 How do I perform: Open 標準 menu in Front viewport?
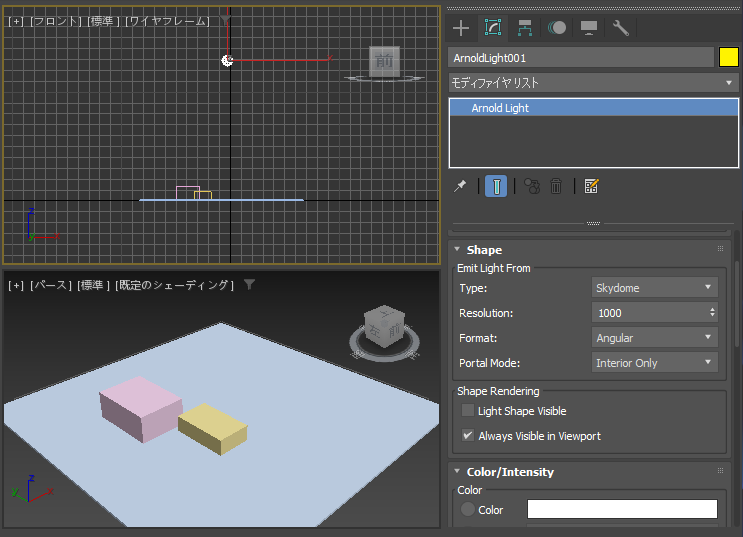point(103,21)
